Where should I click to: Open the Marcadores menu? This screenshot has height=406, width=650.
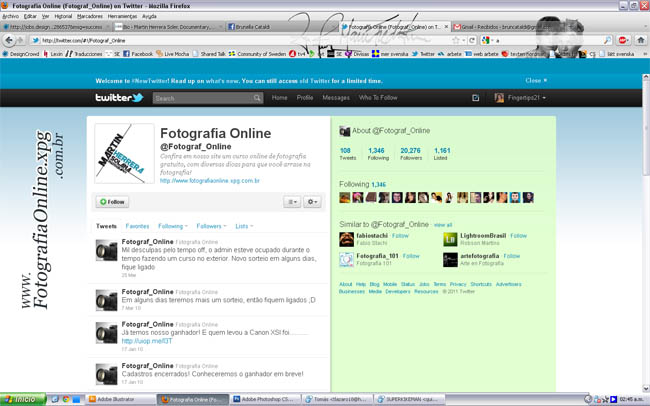(90, 16)
